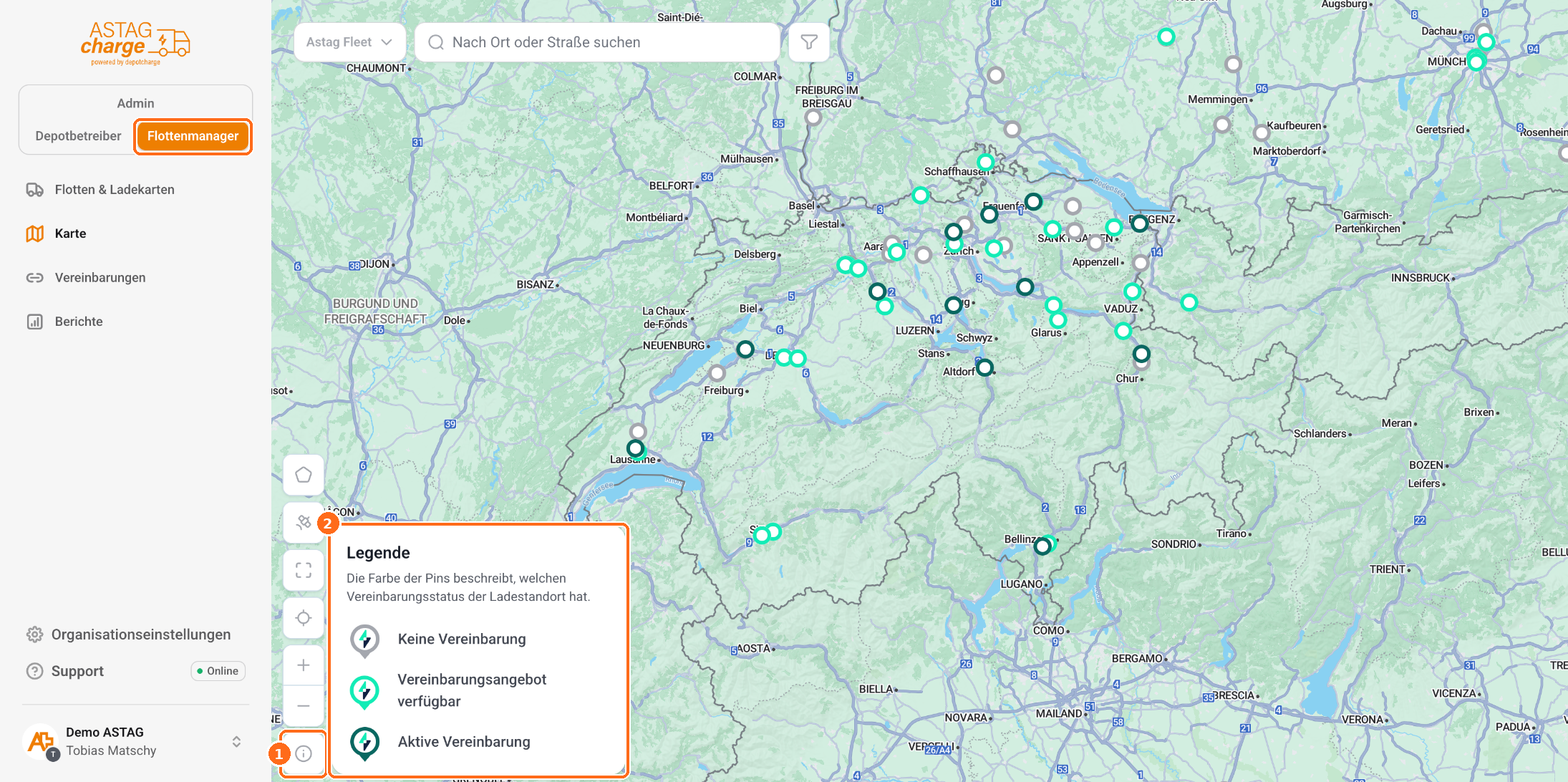Click the 'Vereinbarungsangebot verfügbar' legend pin
Screen dimensions: 1568x782
(364, 692)
